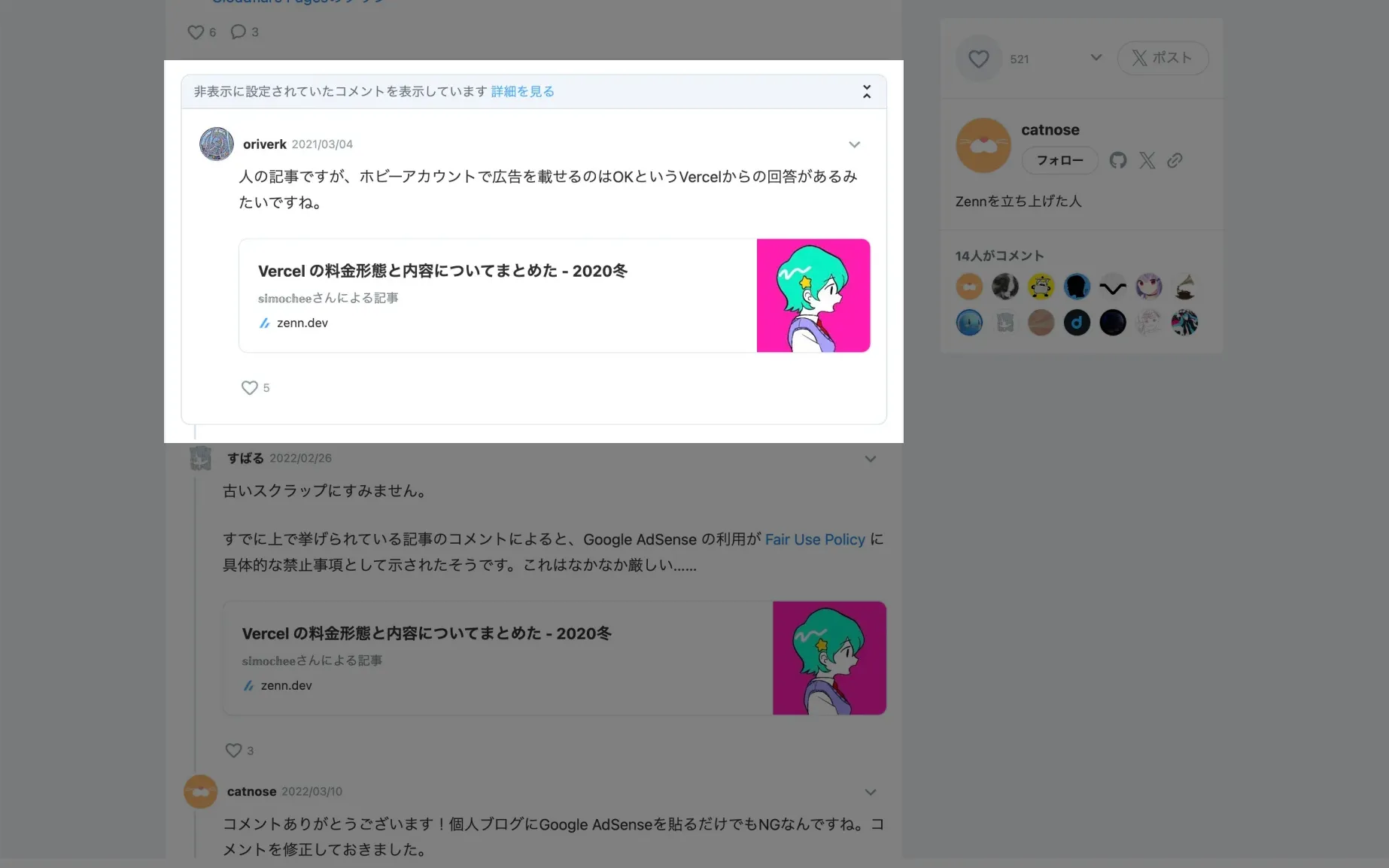Click the 詳細を見る link

(522, 91)
